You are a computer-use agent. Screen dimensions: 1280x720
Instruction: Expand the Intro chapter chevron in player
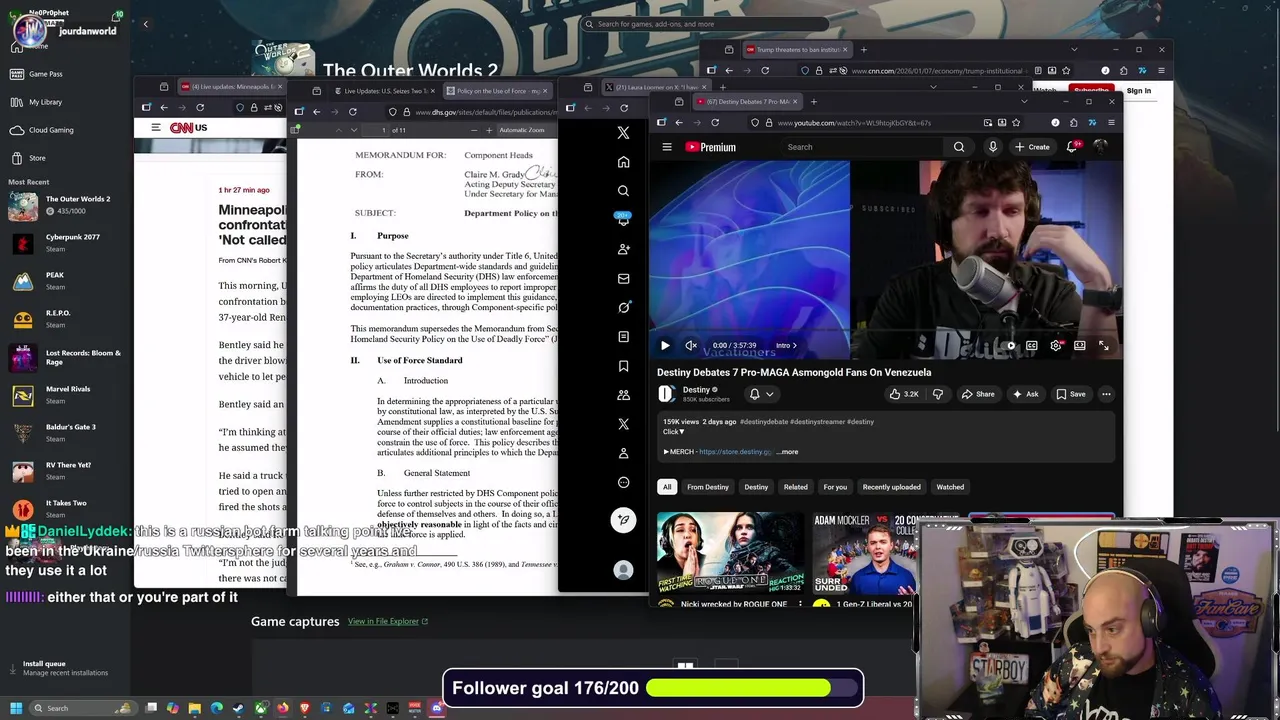pyautogui.click(x=793, y=345)
